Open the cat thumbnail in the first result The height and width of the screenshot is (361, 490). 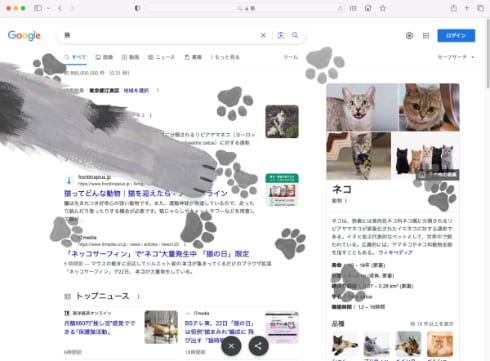[x=282, y=121]
